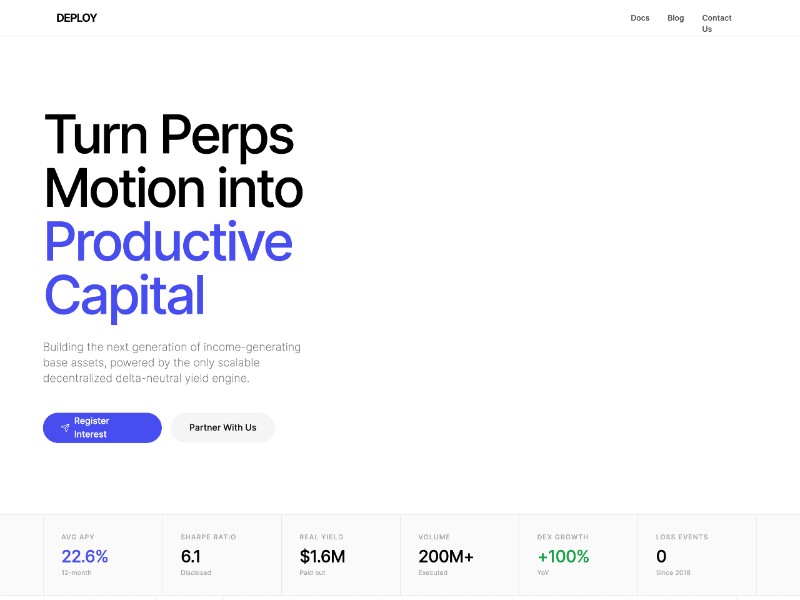Click the Paid out label under $1.6M
Screen dimensions: 800x600
[313, 573]
